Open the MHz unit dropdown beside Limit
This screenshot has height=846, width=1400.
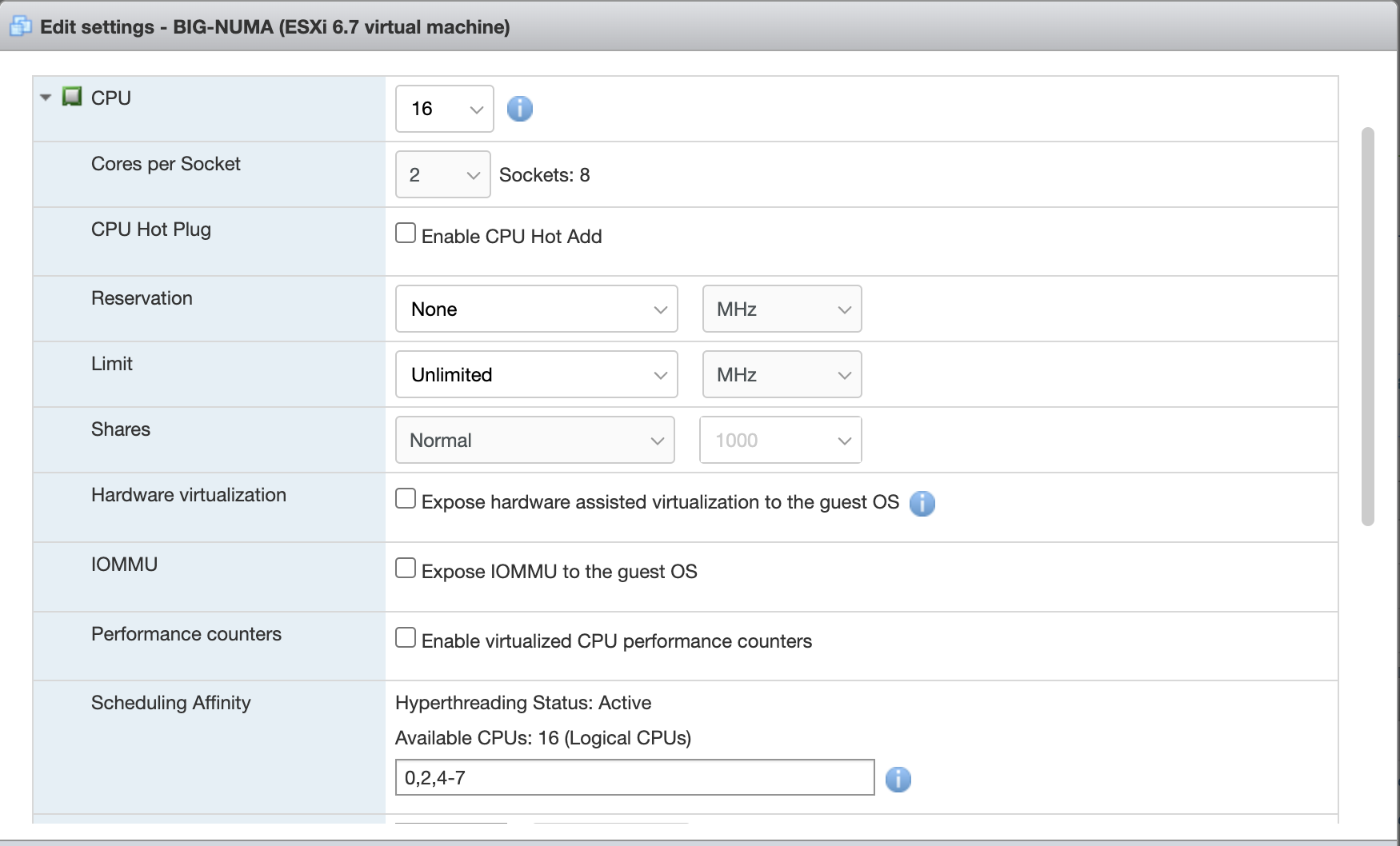point(782,374)
